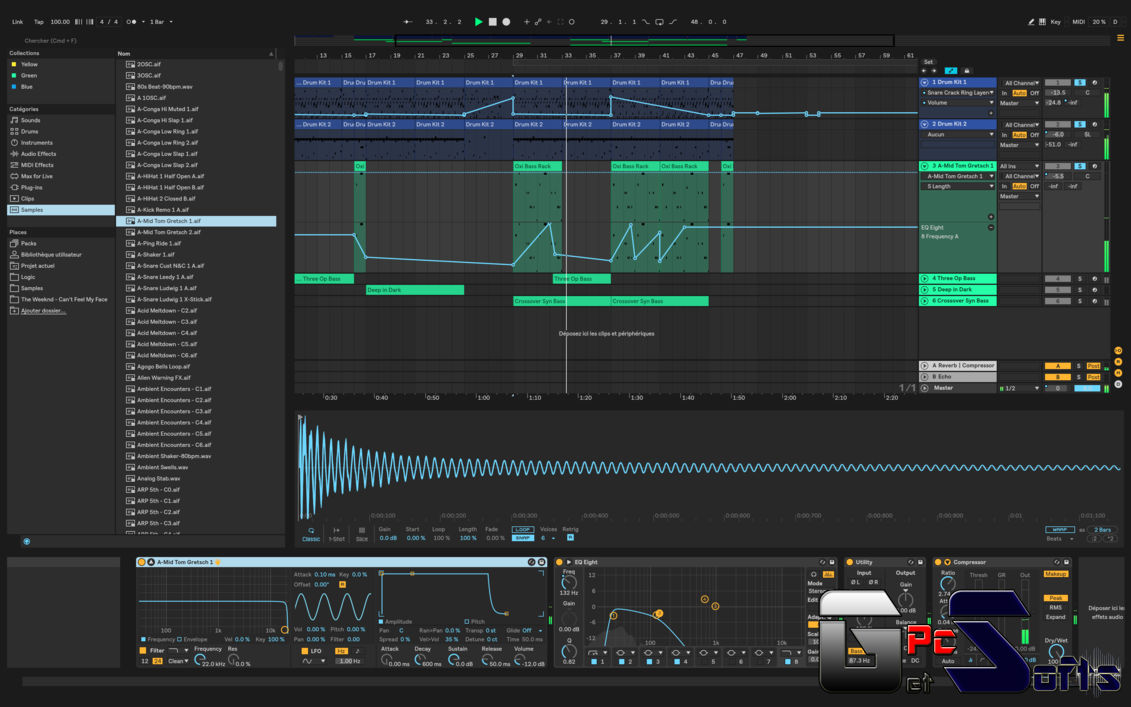Select 1-Shot playback mode
Image resolution: width=1131 pixels, height=707 pixels.
[336, 534]
